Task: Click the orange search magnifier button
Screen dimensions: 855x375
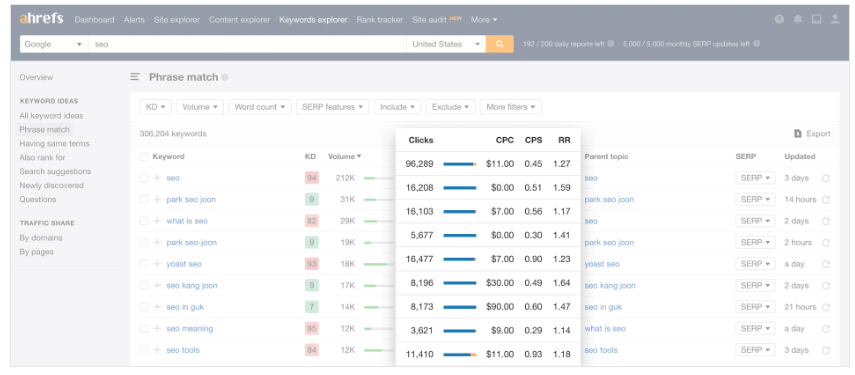Action: pos(499,44)
